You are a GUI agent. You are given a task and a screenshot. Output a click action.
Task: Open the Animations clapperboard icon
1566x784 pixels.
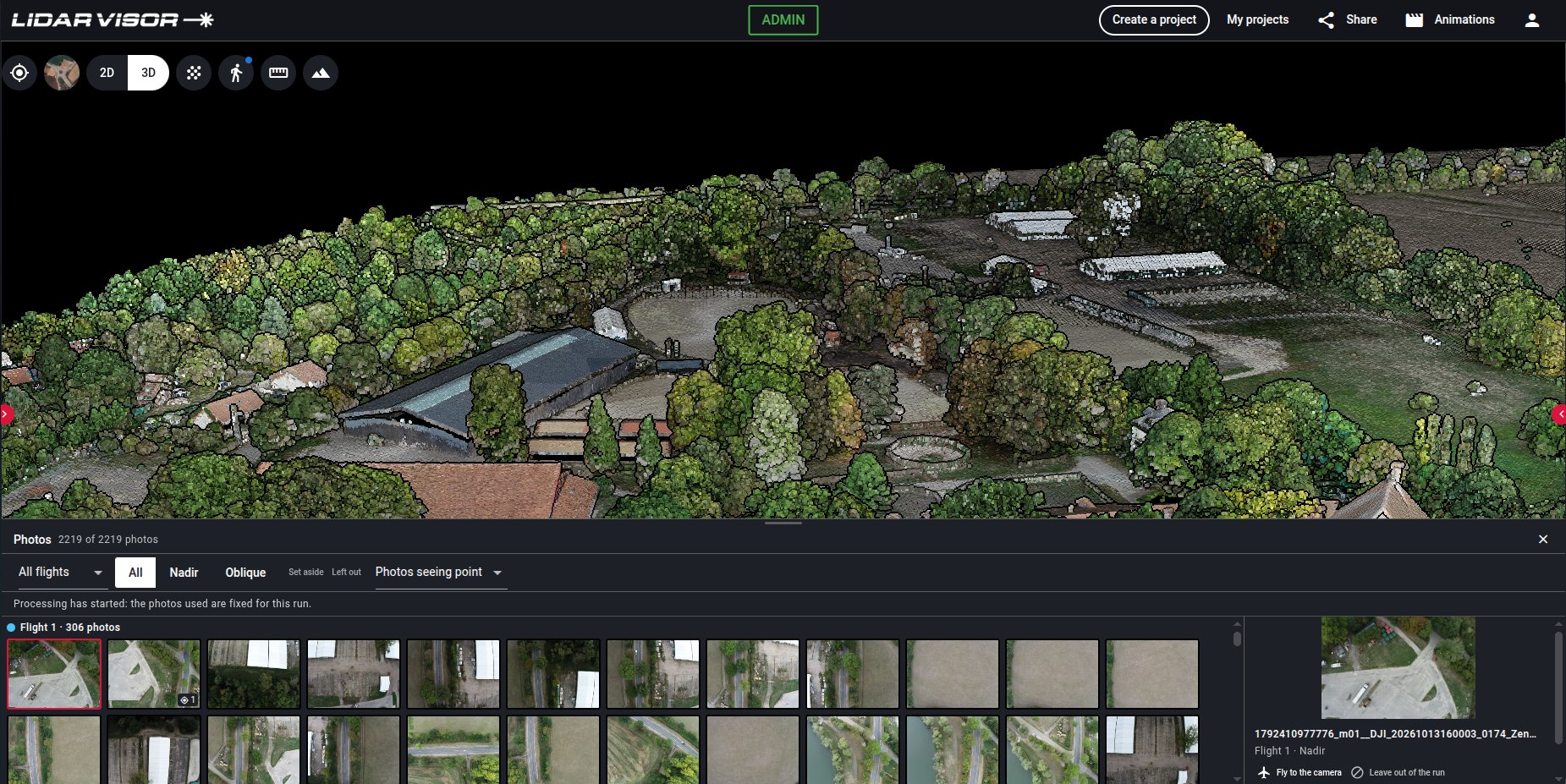click(x=1415, y=20)
